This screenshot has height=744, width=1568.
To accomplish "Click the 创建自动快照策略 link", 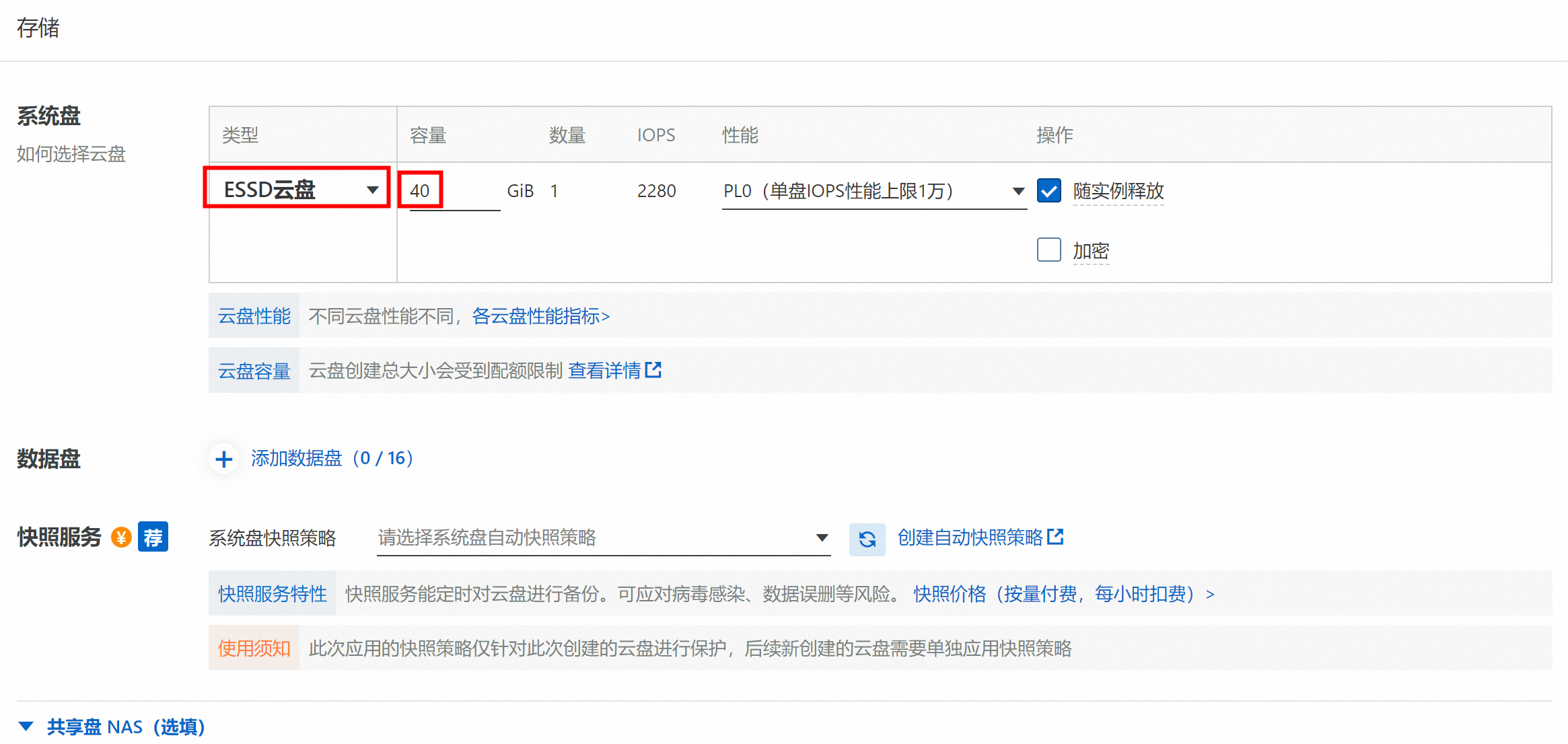I will coord(970,537).
